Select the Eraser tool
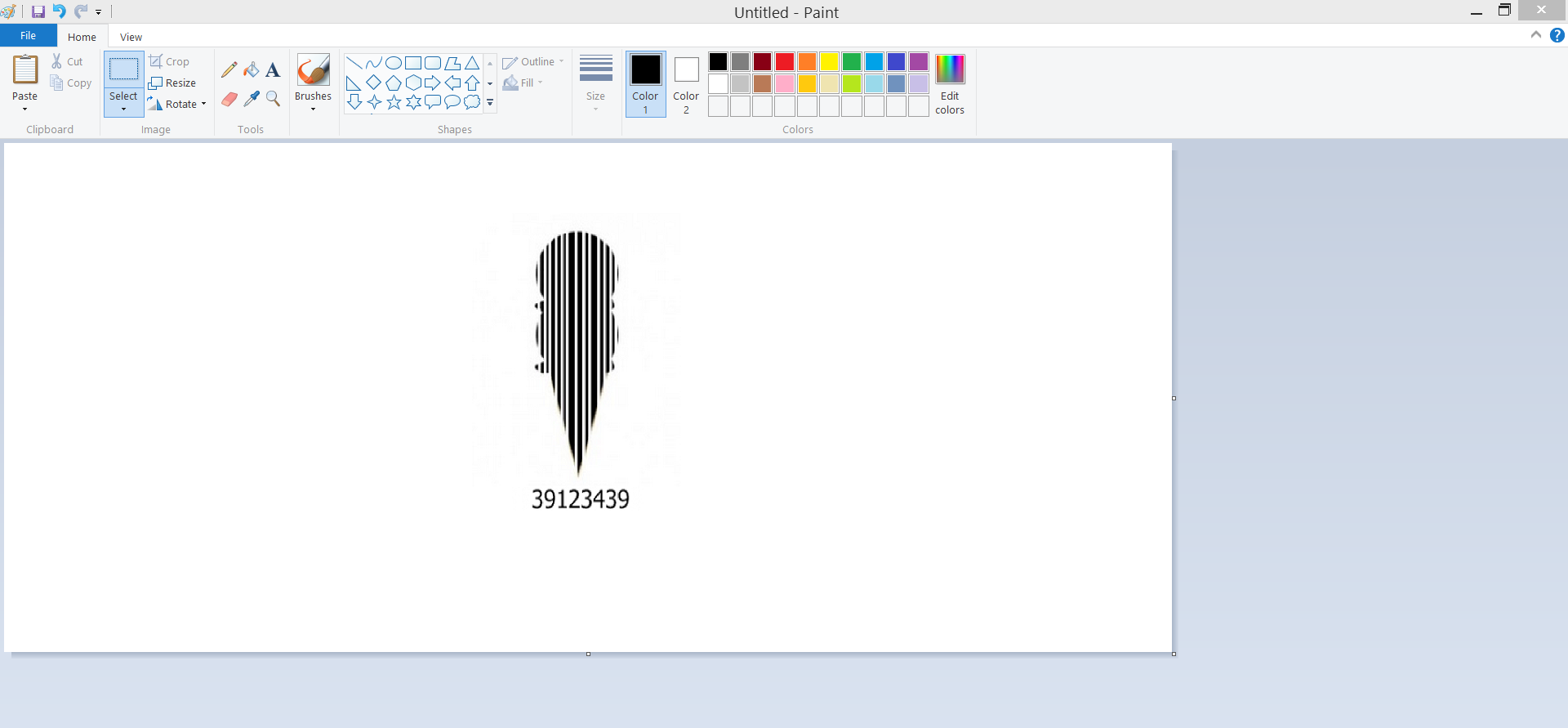 click(229, 99)
